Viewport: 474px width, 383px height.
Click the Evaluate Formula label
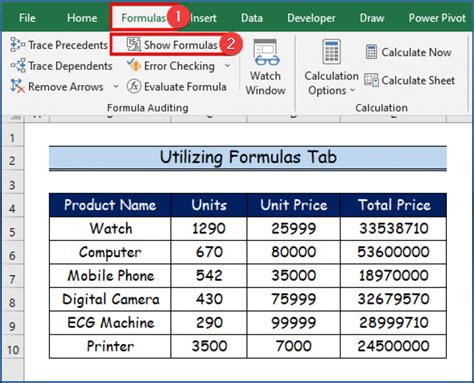click(185, 87)
